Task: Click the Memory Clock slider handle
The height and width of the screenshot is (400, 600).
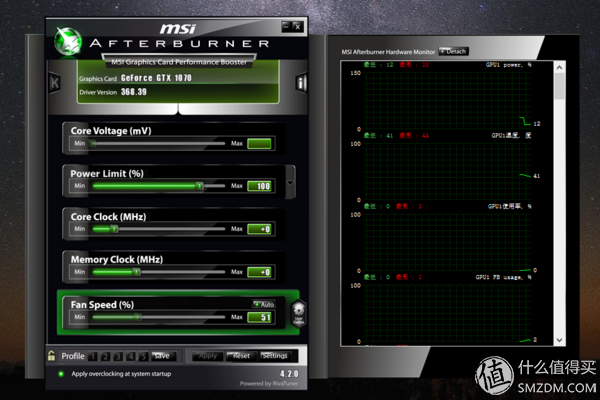Action: point(136,272)
